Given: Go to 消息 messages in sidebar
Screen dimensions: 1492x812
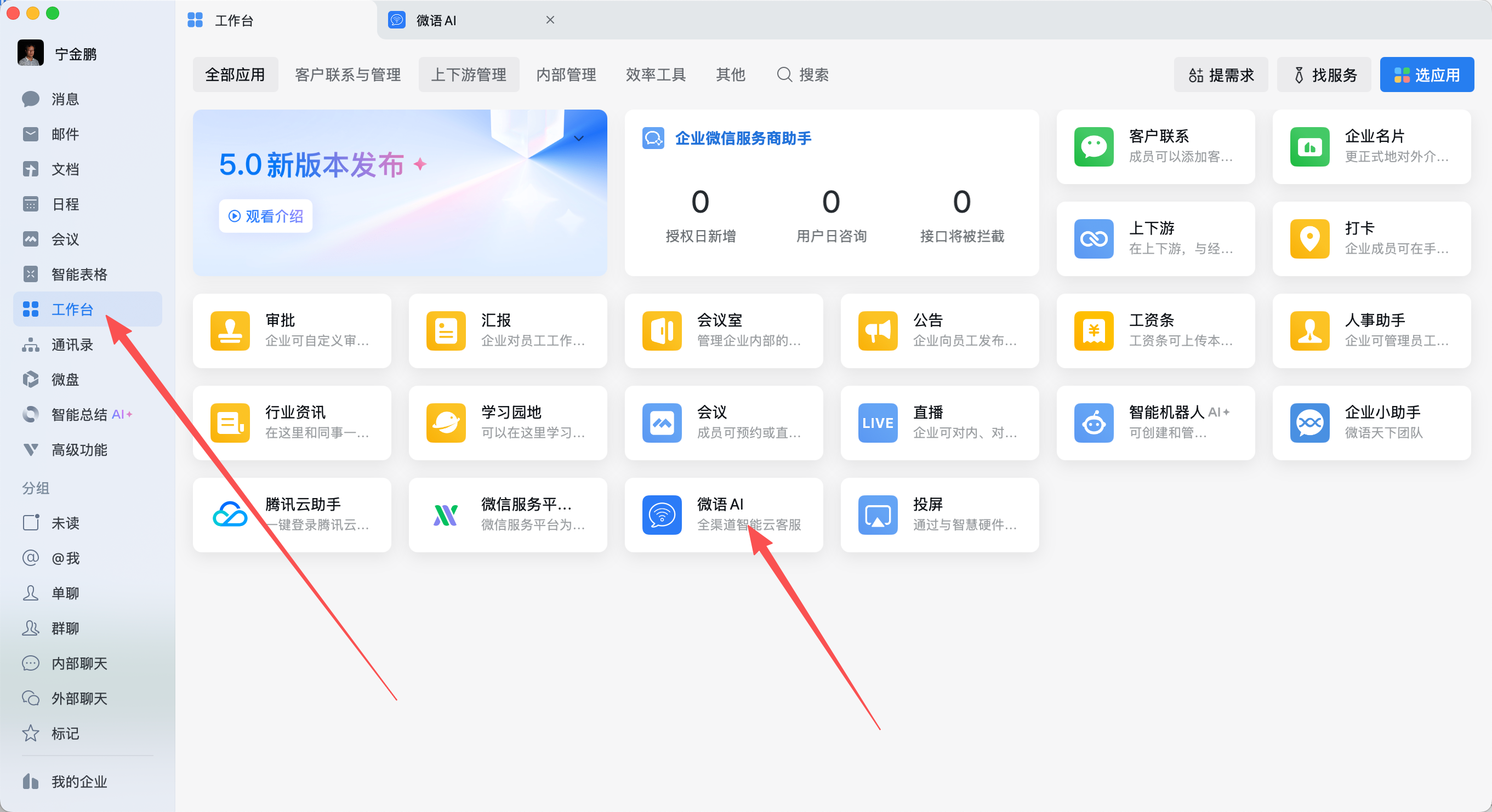Looking at the screenshot, I should tap(88, 99).
